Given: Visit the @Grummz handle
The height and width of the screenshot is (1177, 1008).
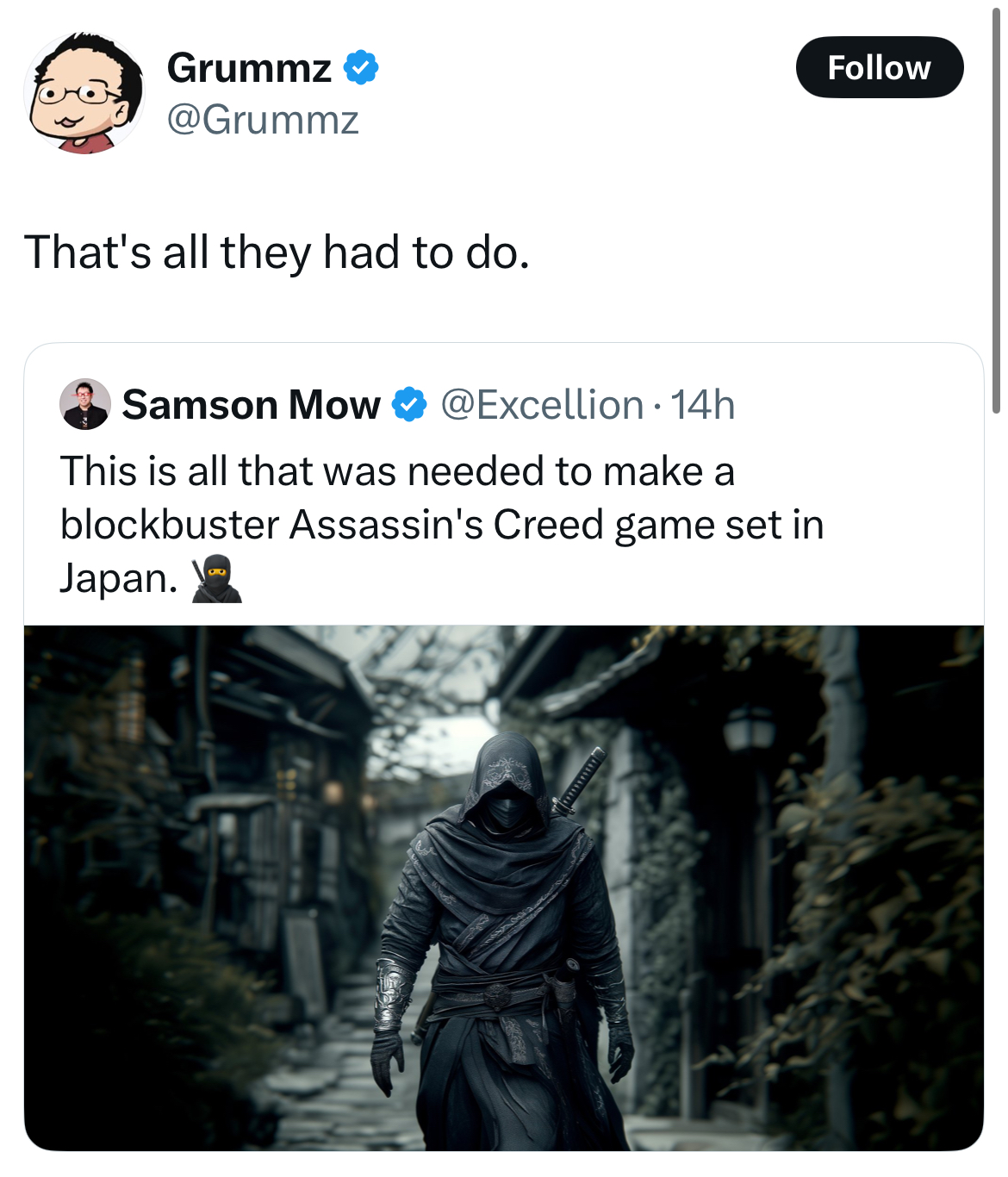Looking at the screenshot, I should point(262,120).
